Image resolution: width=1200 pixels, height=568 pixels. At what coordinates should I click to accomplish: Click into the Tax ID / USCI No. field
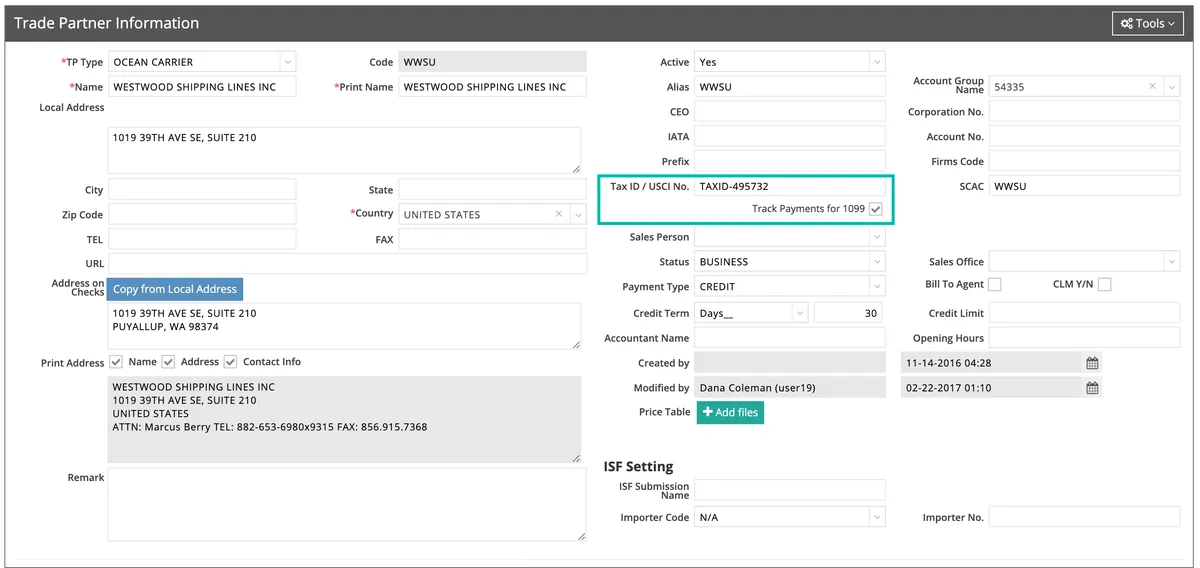click(x=789, y=186)
